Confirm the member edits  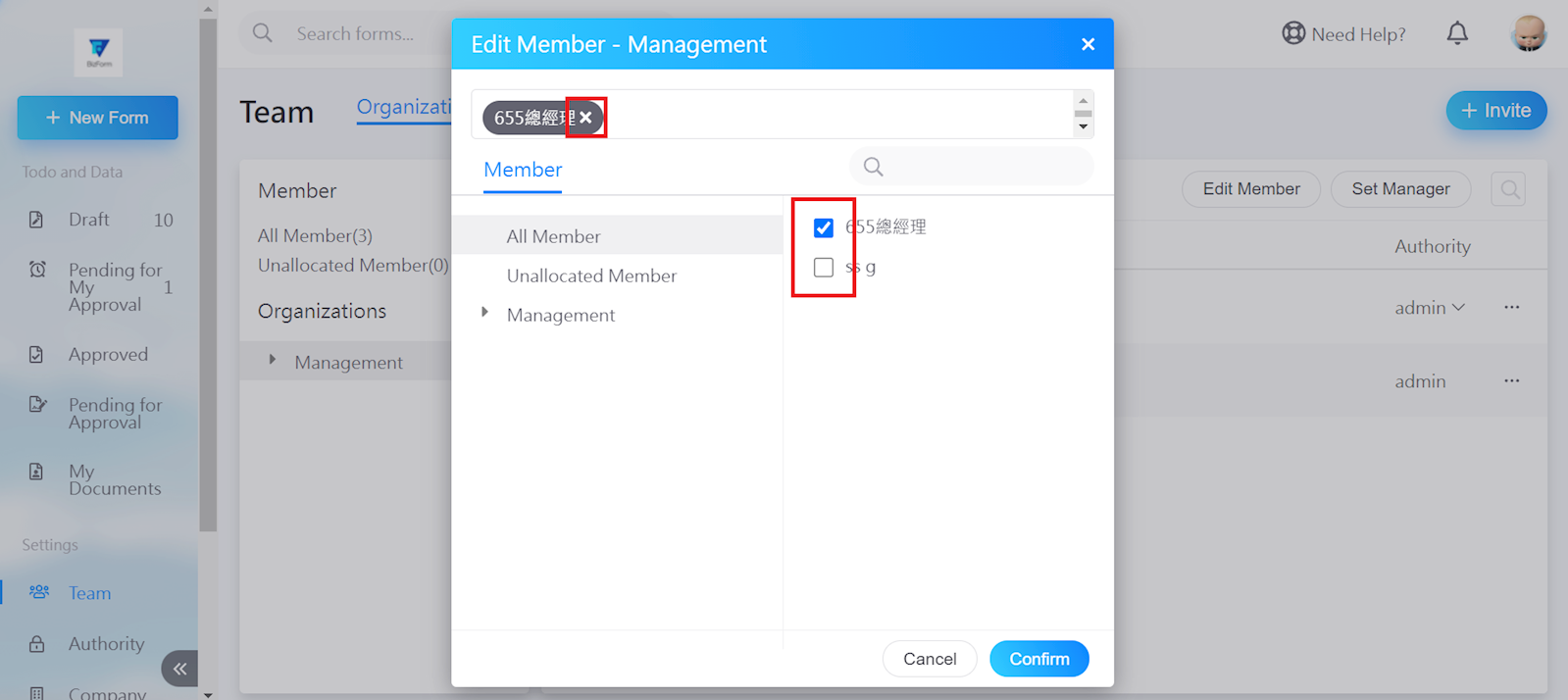click(x=1038, y=659)
